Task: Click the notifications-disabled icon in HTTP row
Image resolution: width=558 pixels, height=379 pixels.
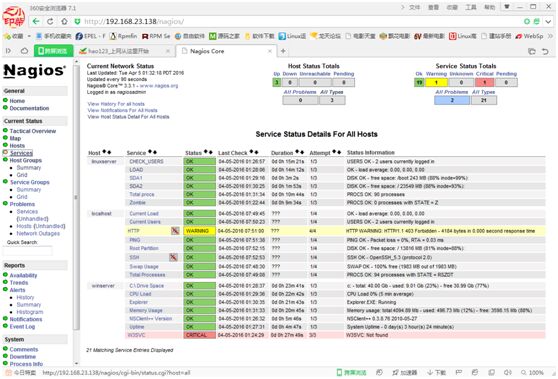Action: pos(175,231)
